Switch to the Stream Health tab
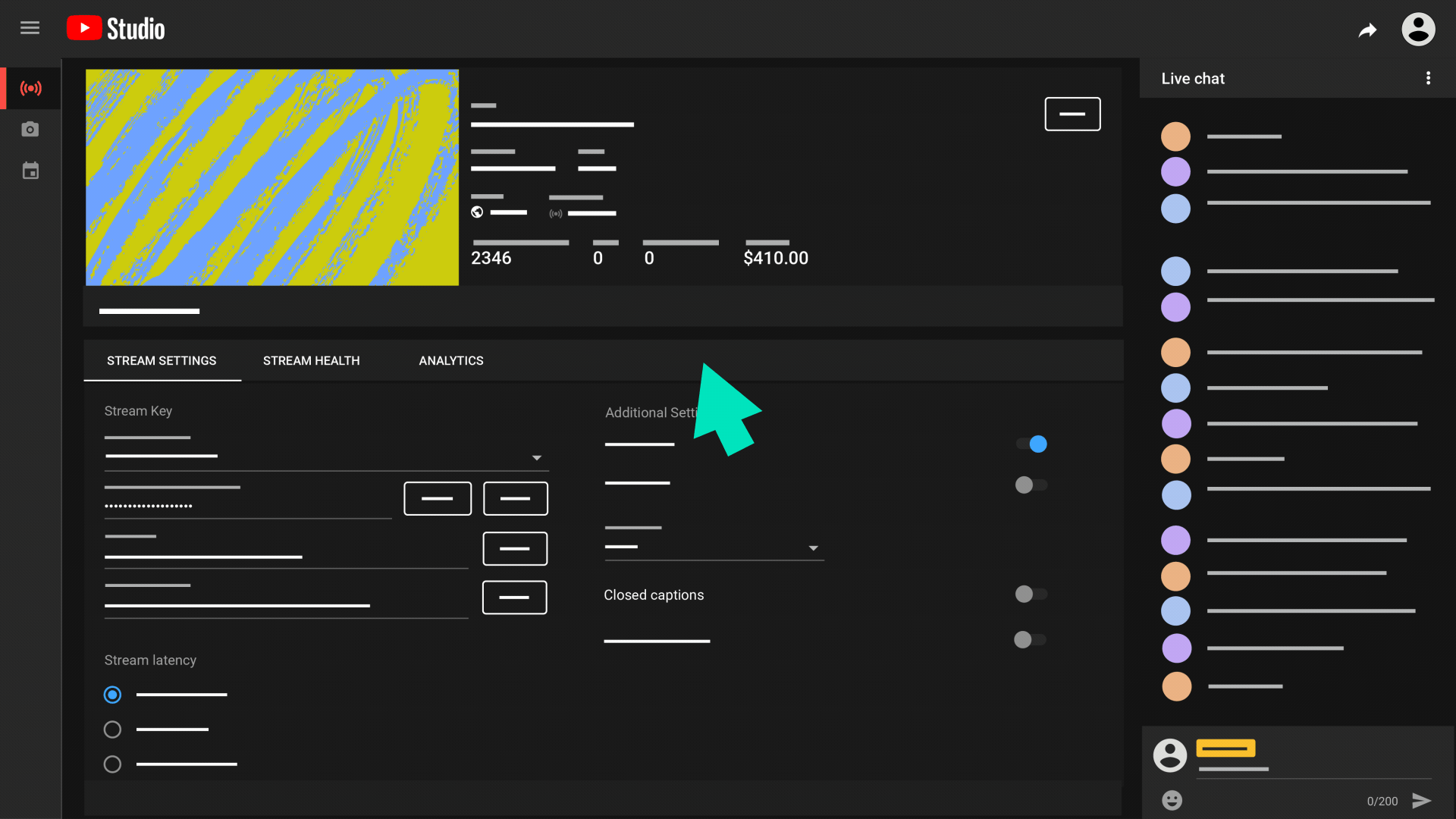 tap(311, 361)
